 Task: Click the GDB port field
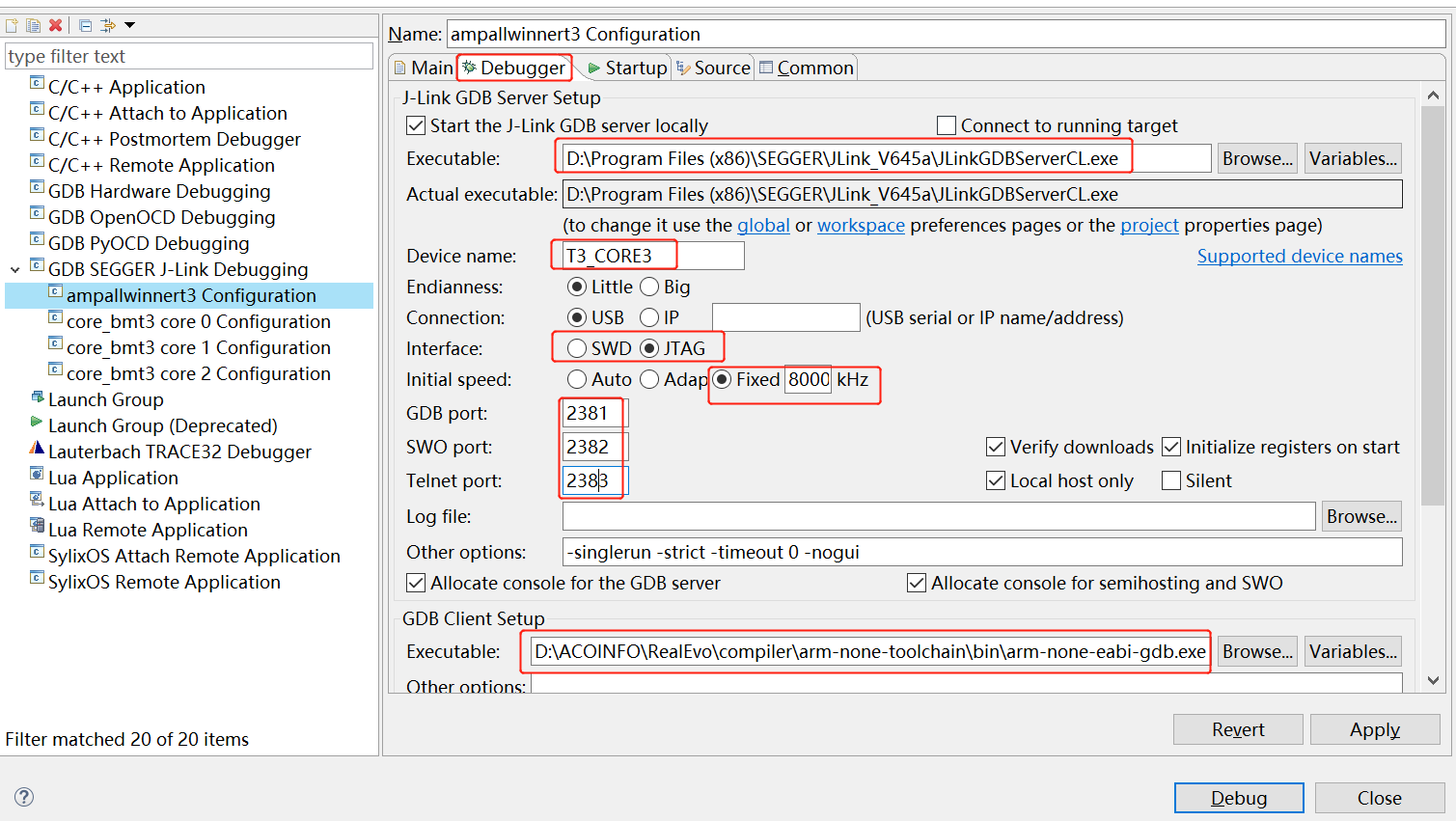click(595, 413)
